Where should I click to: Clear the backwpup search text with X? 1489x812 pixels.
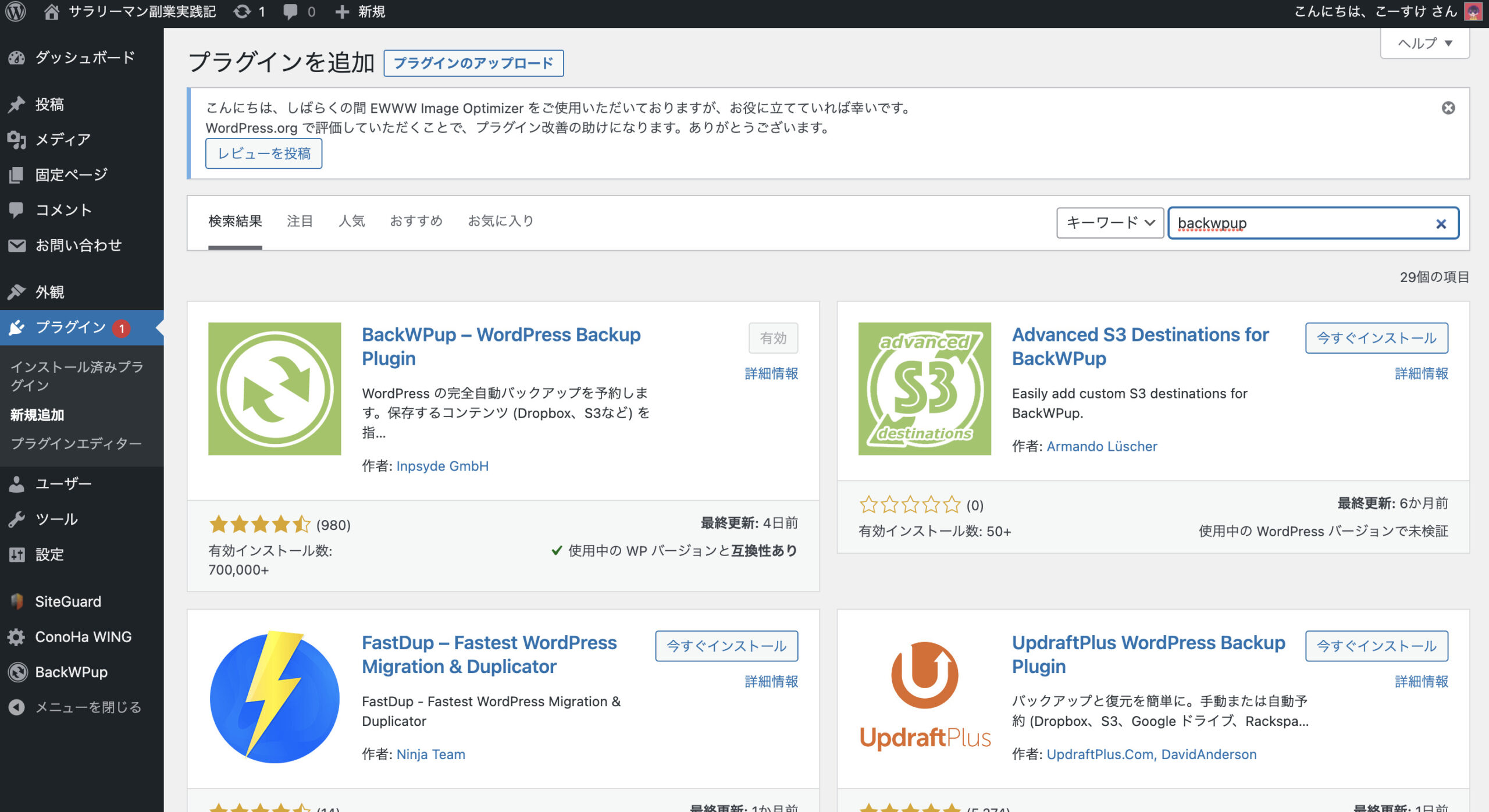click(x=1441, y=224)
